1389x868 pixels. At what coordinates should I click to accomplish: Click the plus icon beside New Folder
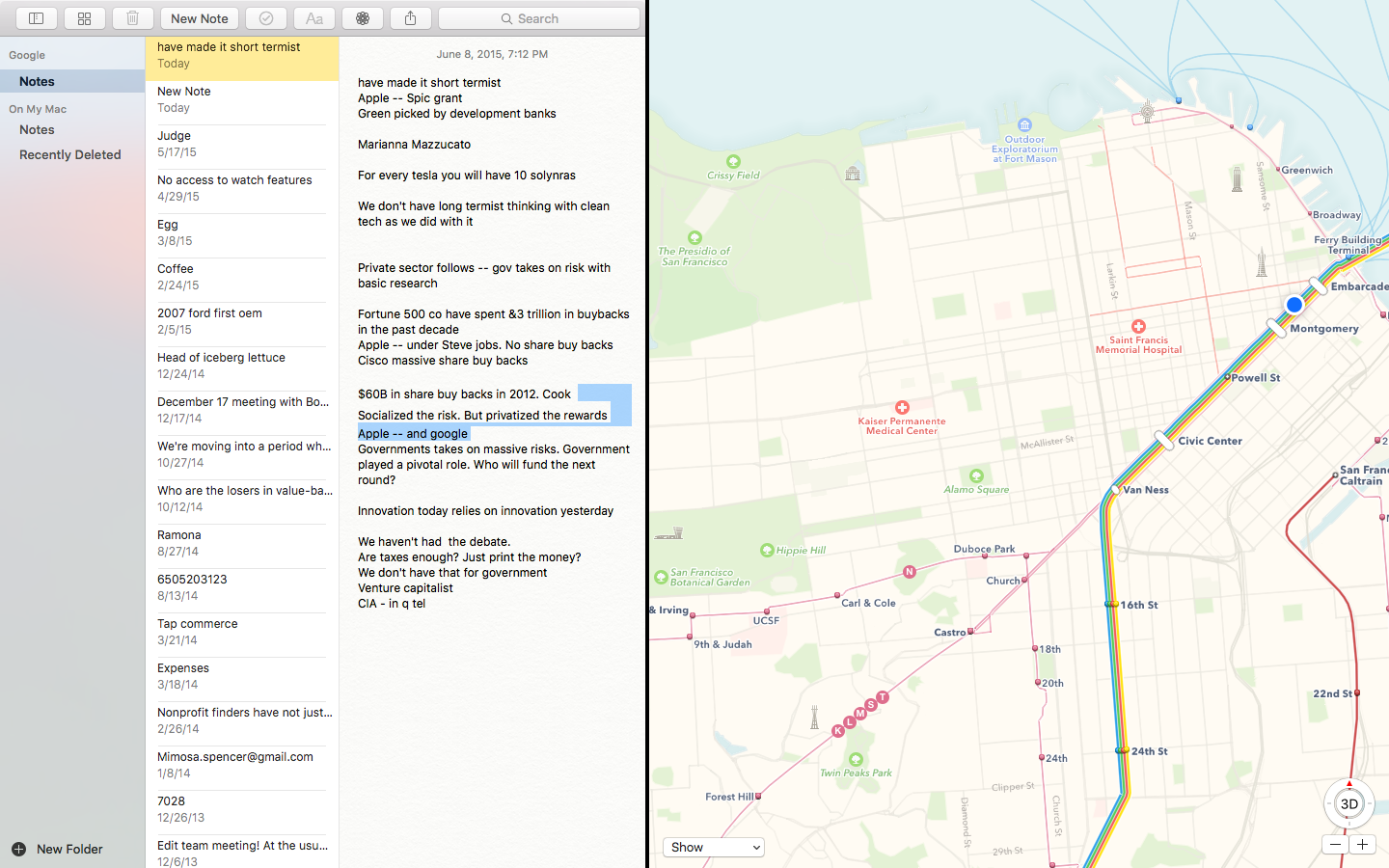(x=18, y=849)
